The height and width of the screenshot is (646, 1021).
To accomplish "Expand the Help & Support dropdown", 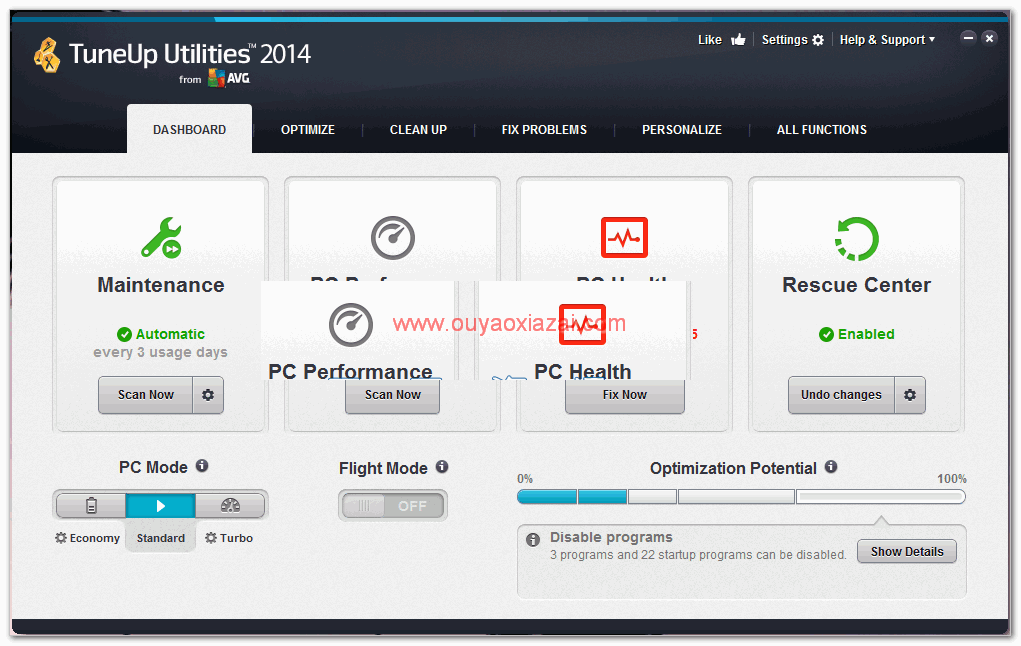I will click(887, 40).
